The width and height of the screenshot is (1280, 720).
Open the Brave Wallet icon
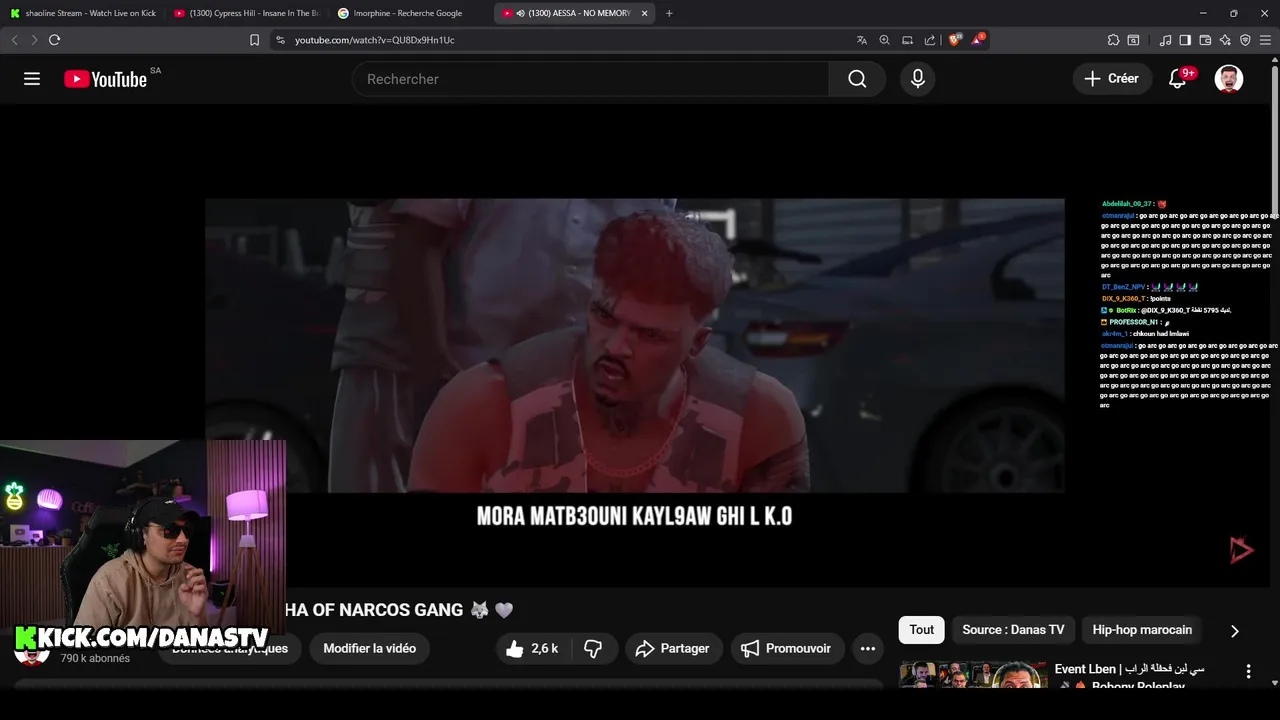click(1205, 40)
